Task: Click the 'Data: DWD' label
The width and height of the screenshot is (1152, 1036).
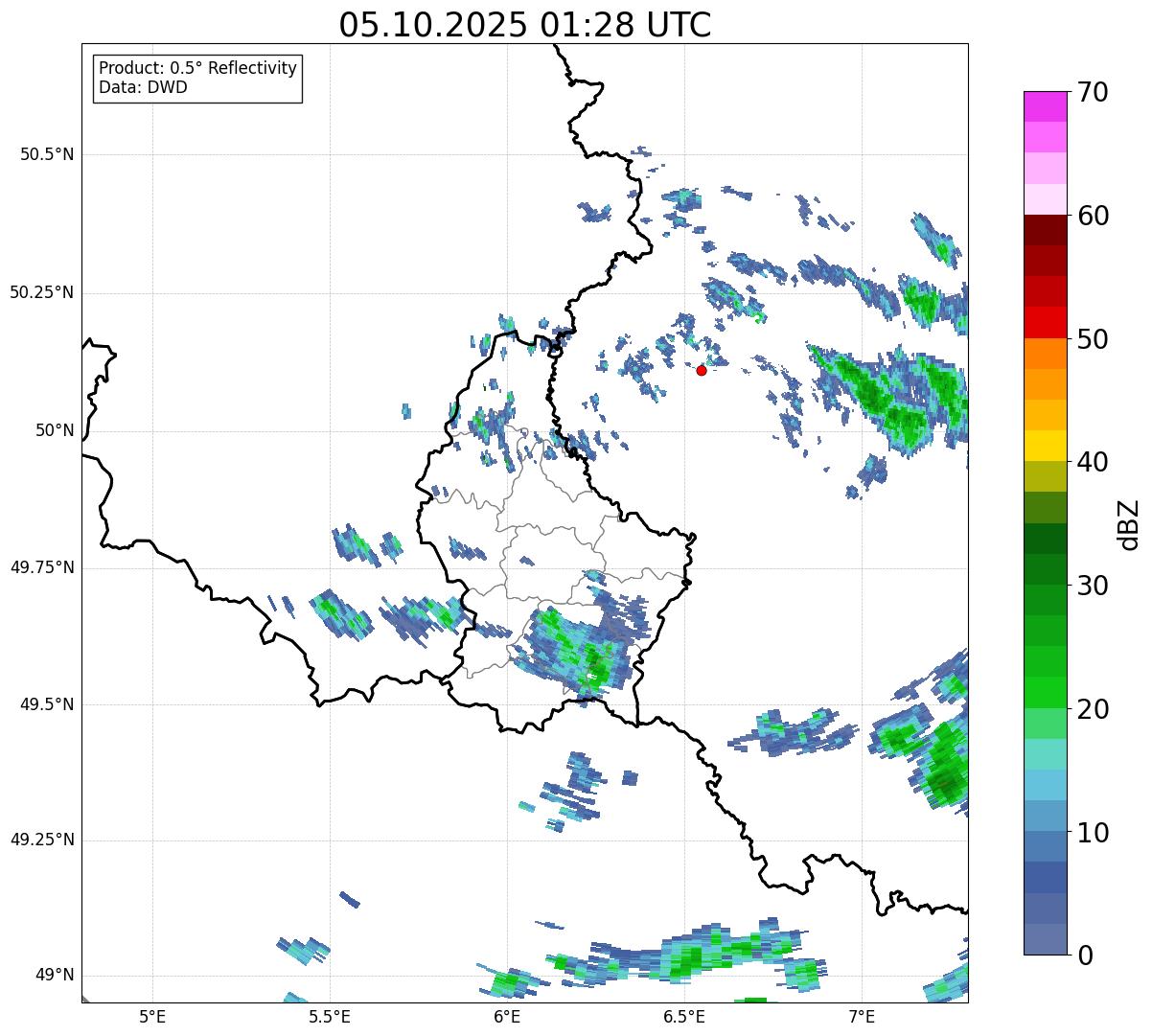Action: tap(143, 88)
